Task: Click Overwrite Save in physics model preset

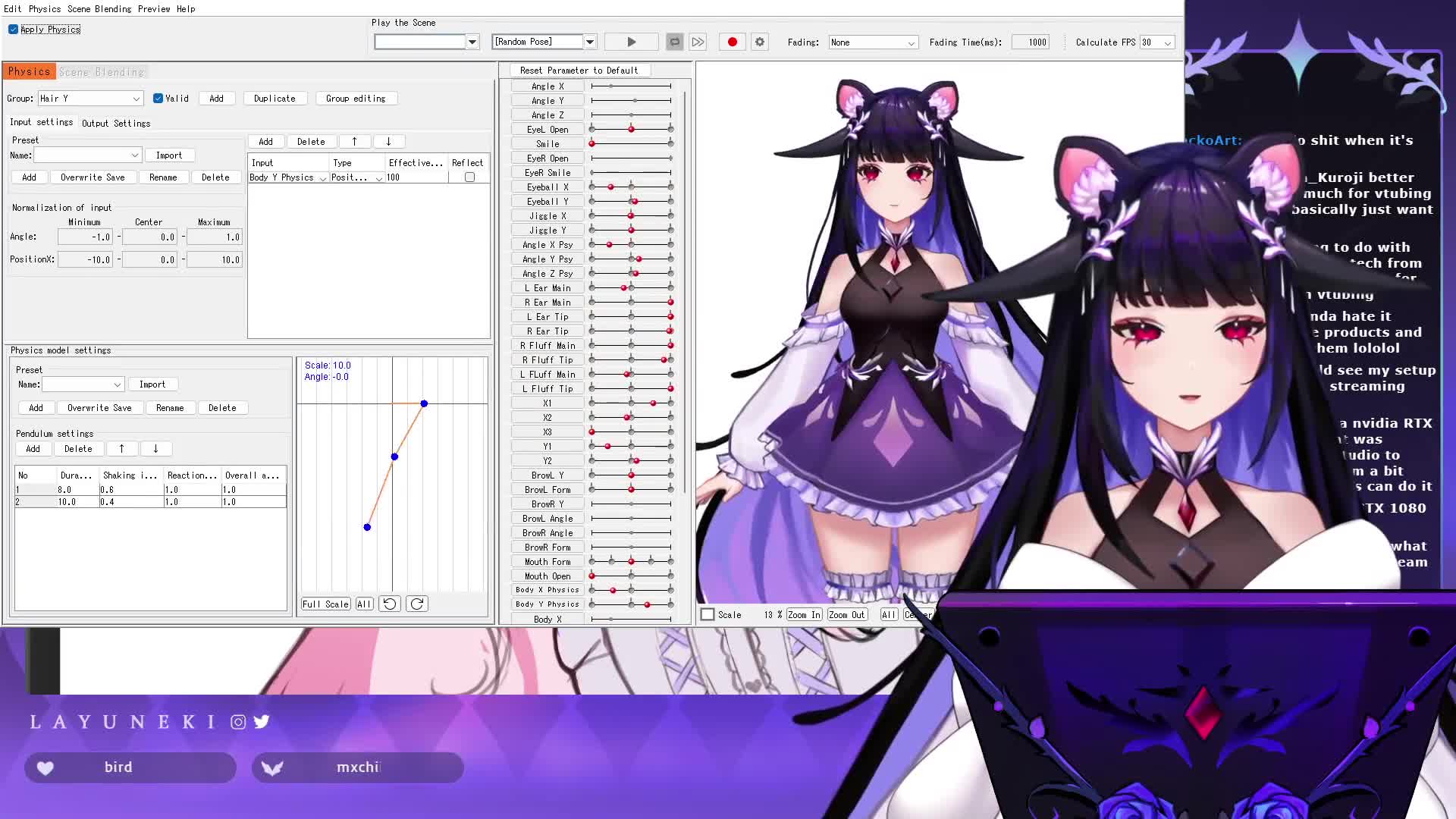Action: 99,408
